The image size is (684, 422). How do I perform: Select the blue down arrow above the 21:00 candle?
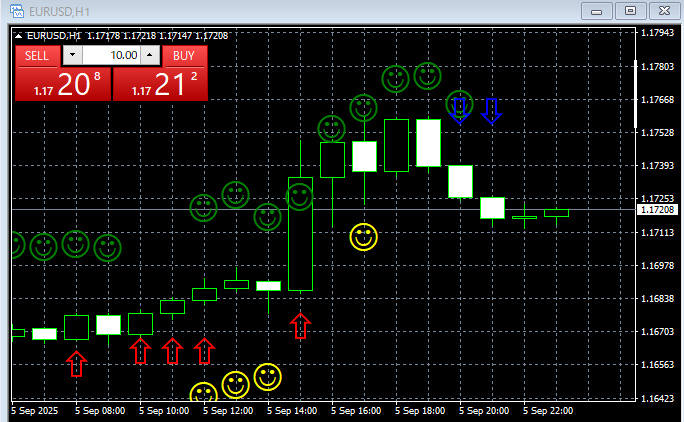[492, 111]
